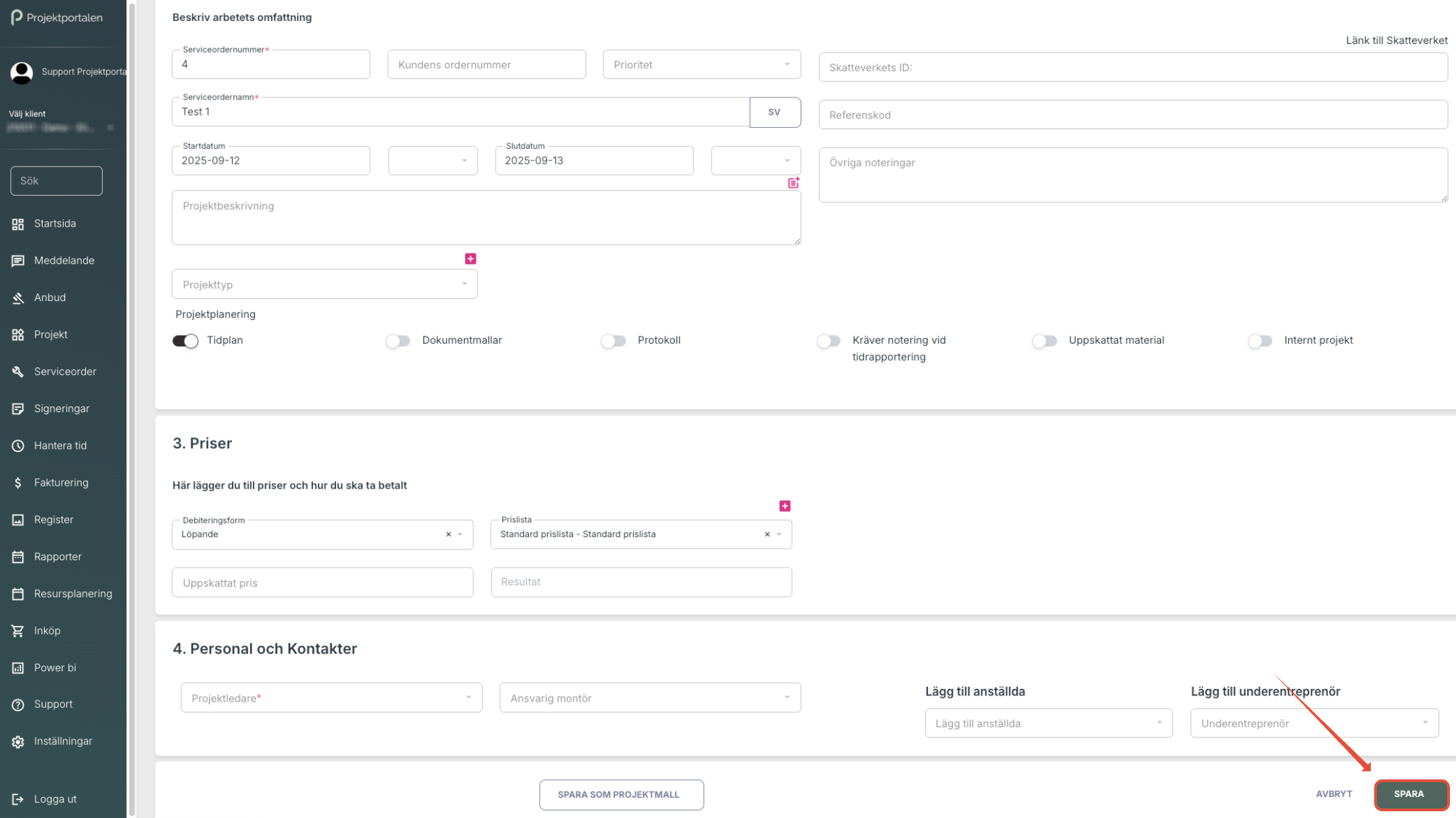The height and width of the screenshot is (818, 1456).
Task: Click the Serviceorder wrench icon
Action: (18, 371)
